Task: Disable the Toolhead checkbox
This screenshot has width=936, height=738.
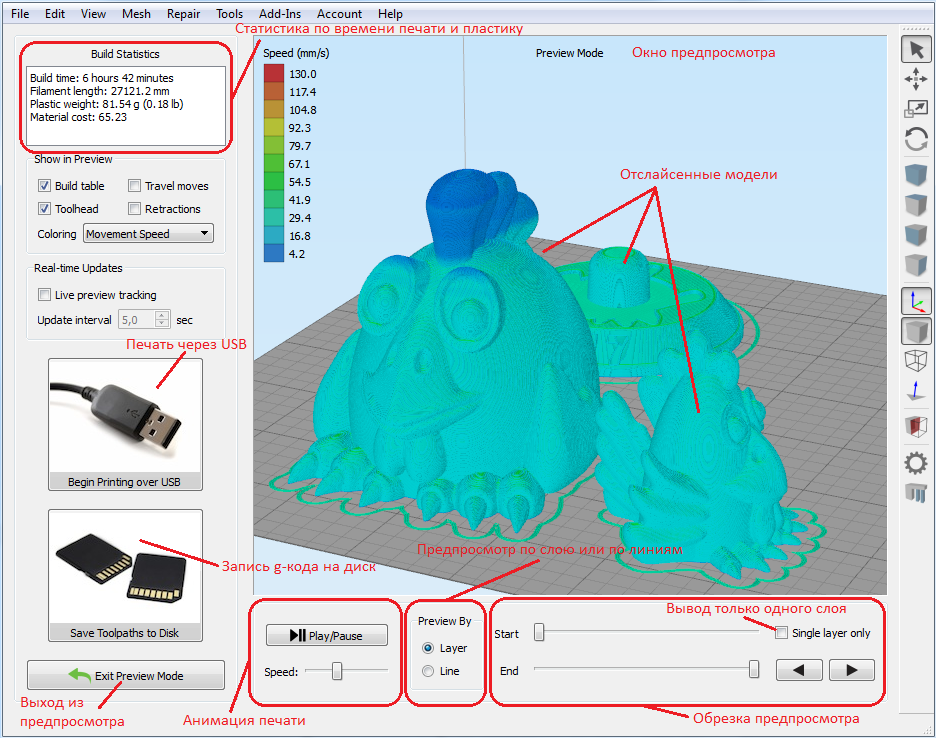Action: [x=44, y=208]
